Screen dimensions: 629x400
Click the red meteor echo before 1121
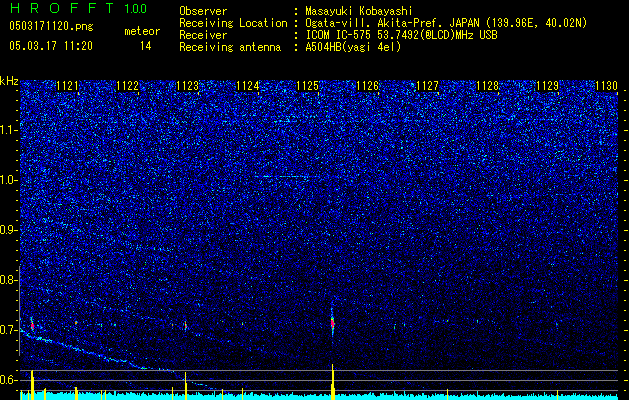[32, 325]
